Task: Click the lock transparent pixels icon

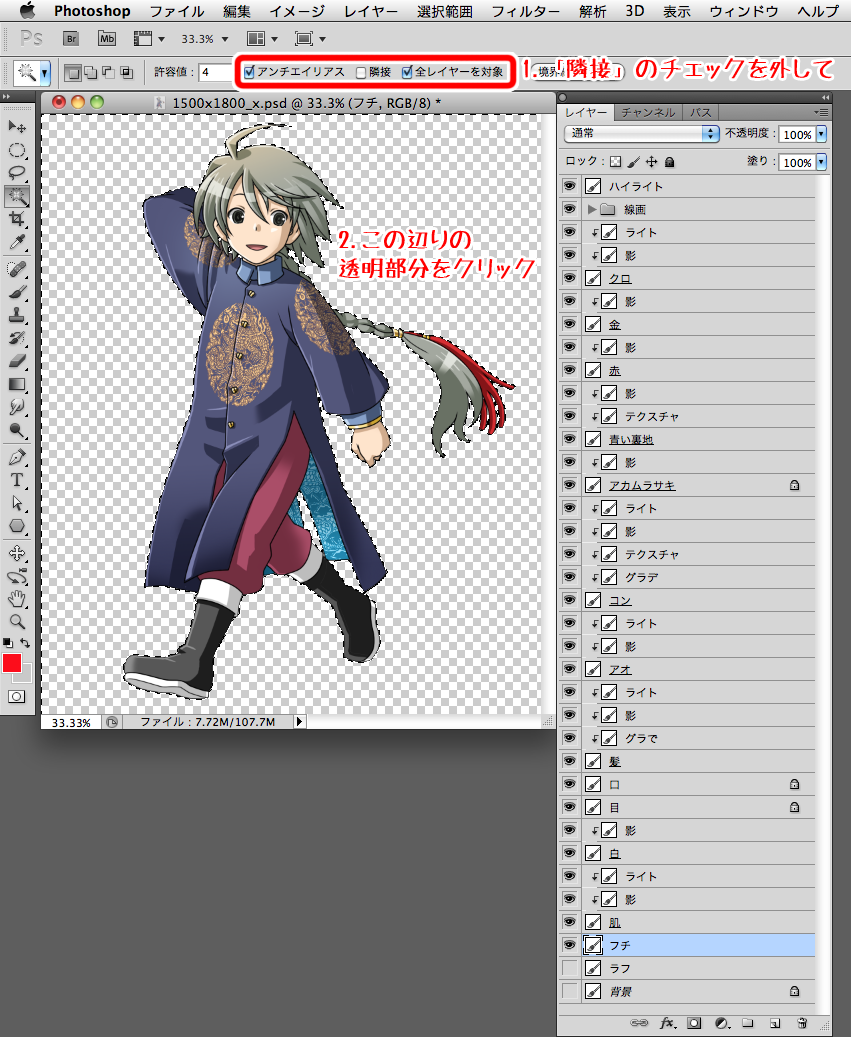Action: pos(616,162)
